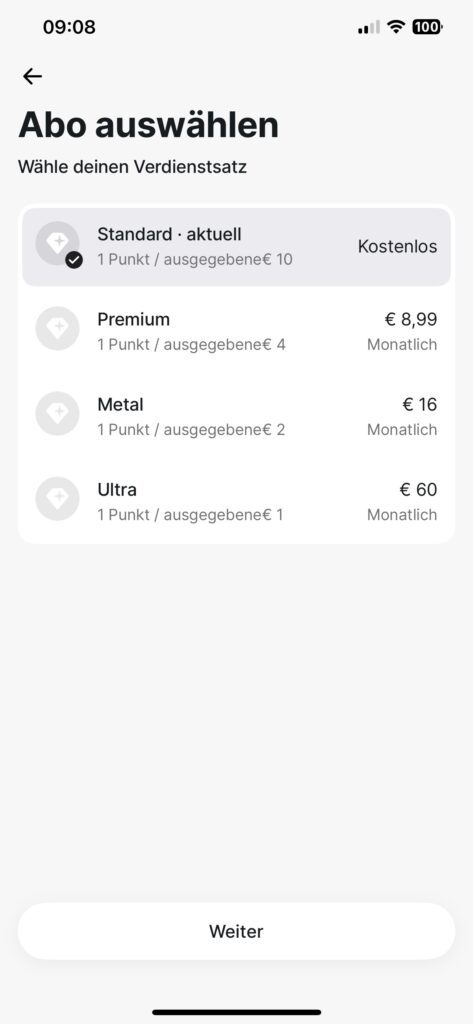The width and height of the screenshot is (473, 1024).
Task: Continue with the Weiter button
Action: 236,931
